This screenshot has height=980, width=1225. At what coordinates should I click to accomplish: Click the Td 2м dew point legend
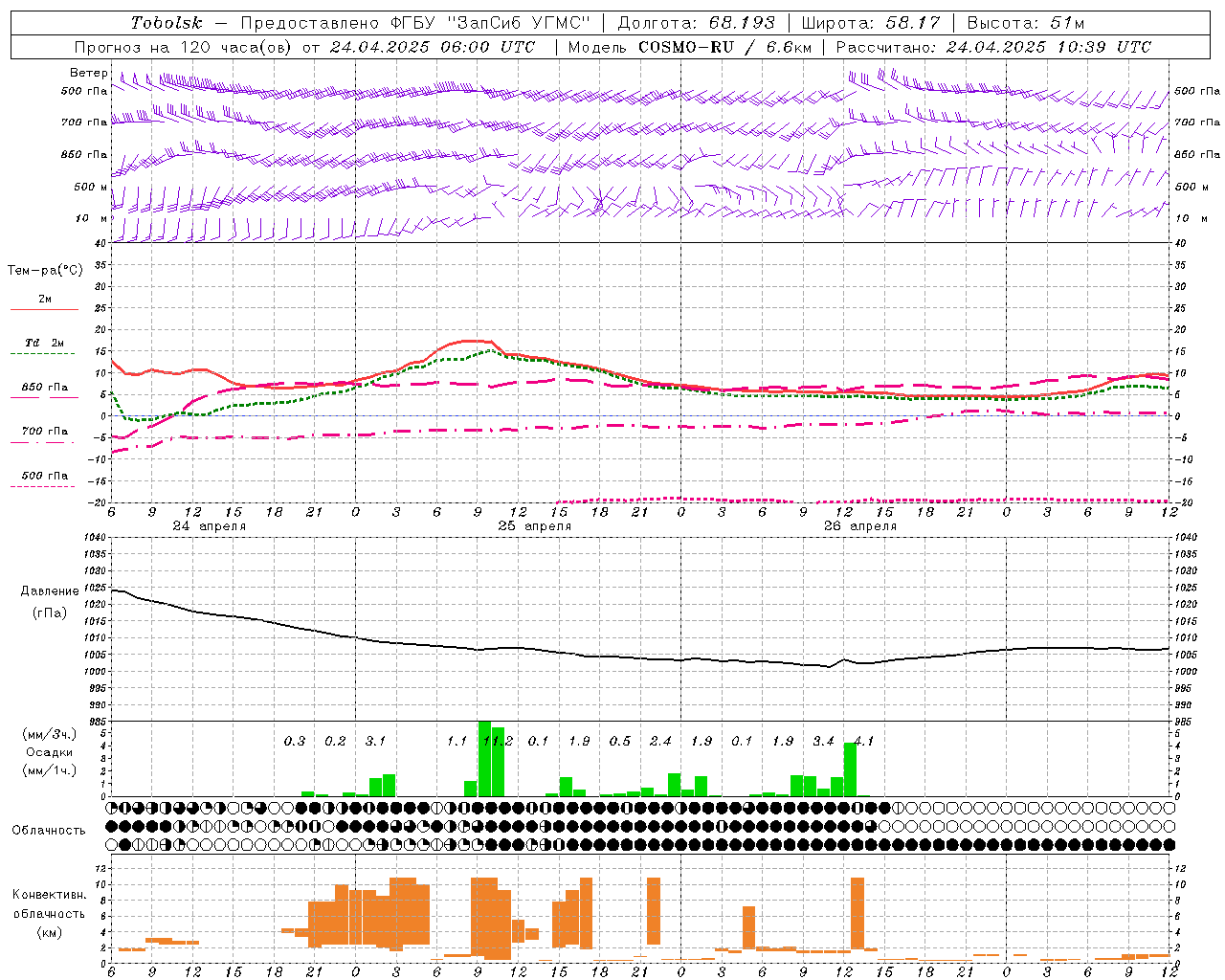point(45,343)
